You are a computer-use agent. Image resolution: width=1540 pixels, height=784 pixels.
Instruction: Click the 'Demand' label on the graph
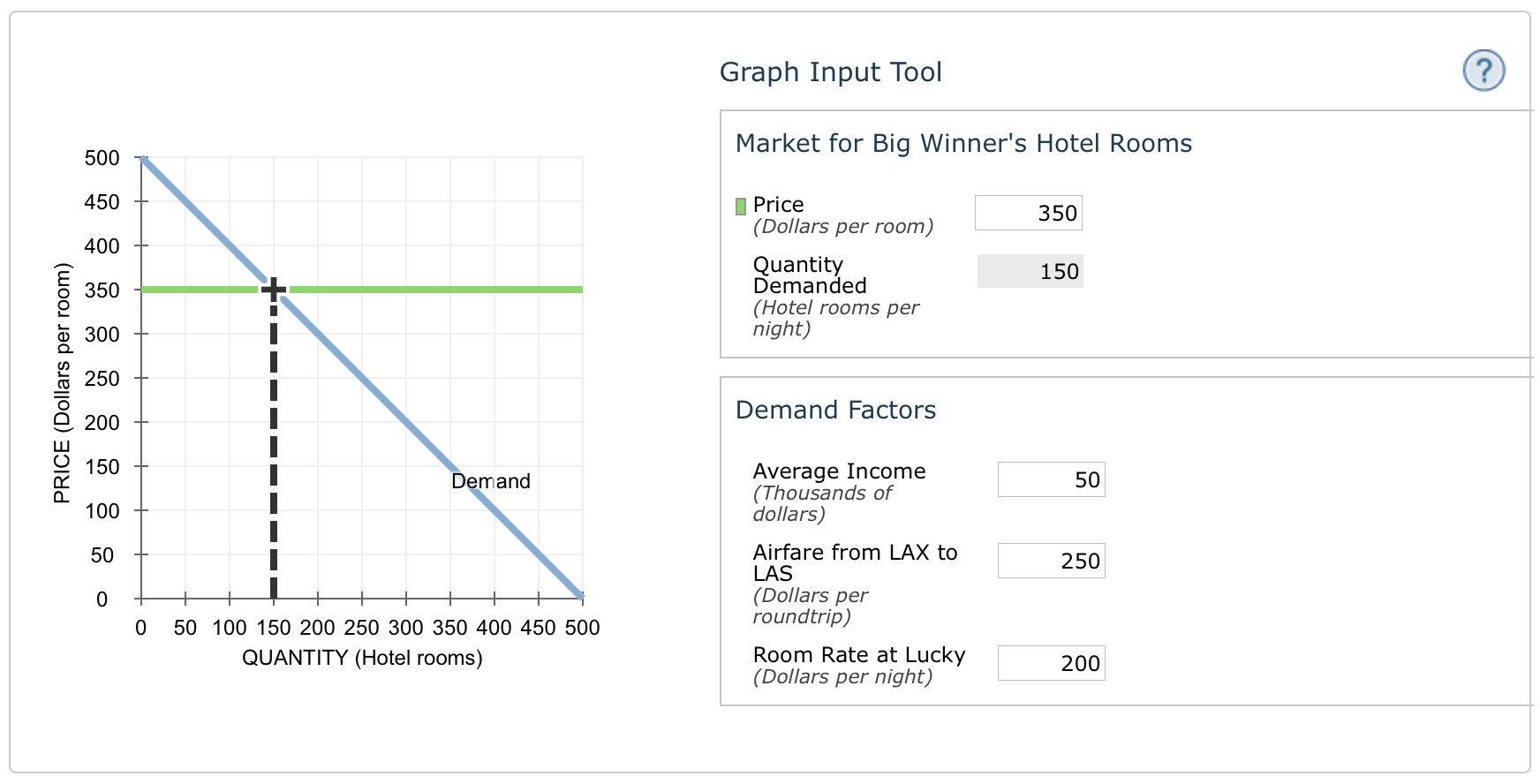tap(489, 481)
